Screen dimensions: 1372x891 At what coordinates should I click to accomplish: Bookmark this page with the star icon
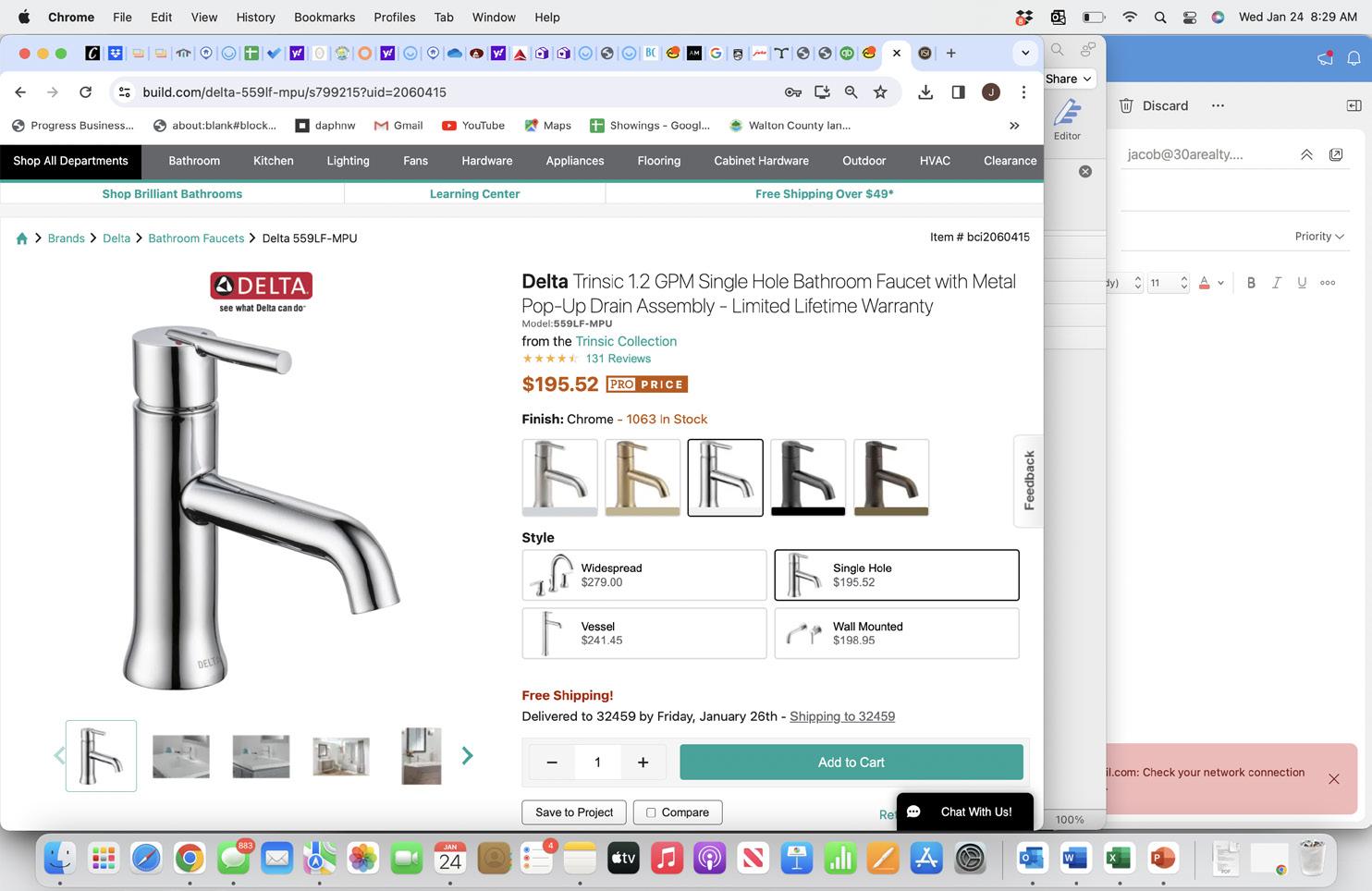coord(880,92)
